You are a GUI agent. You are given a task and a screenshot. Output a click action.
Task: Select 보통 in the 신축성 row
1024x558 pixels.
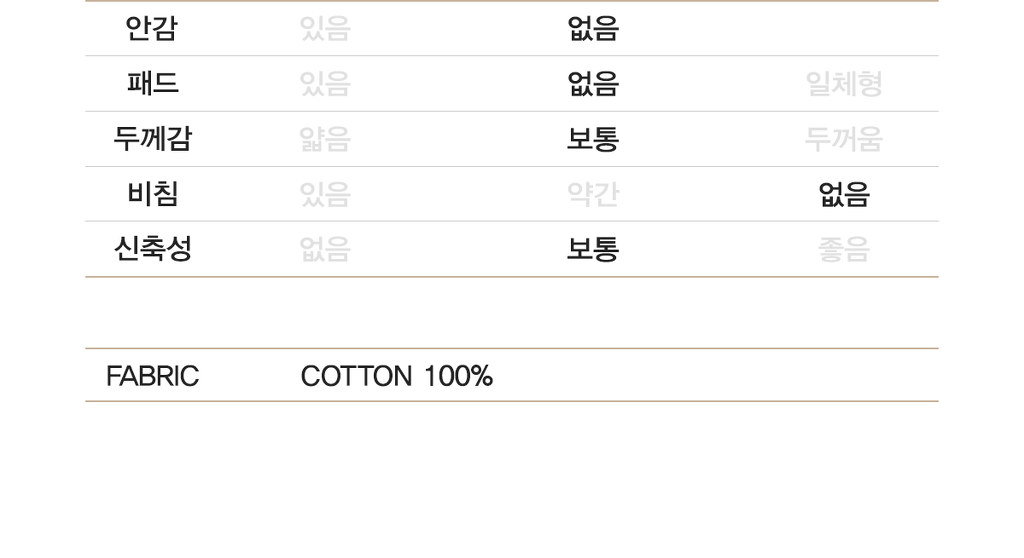[593, 249]
